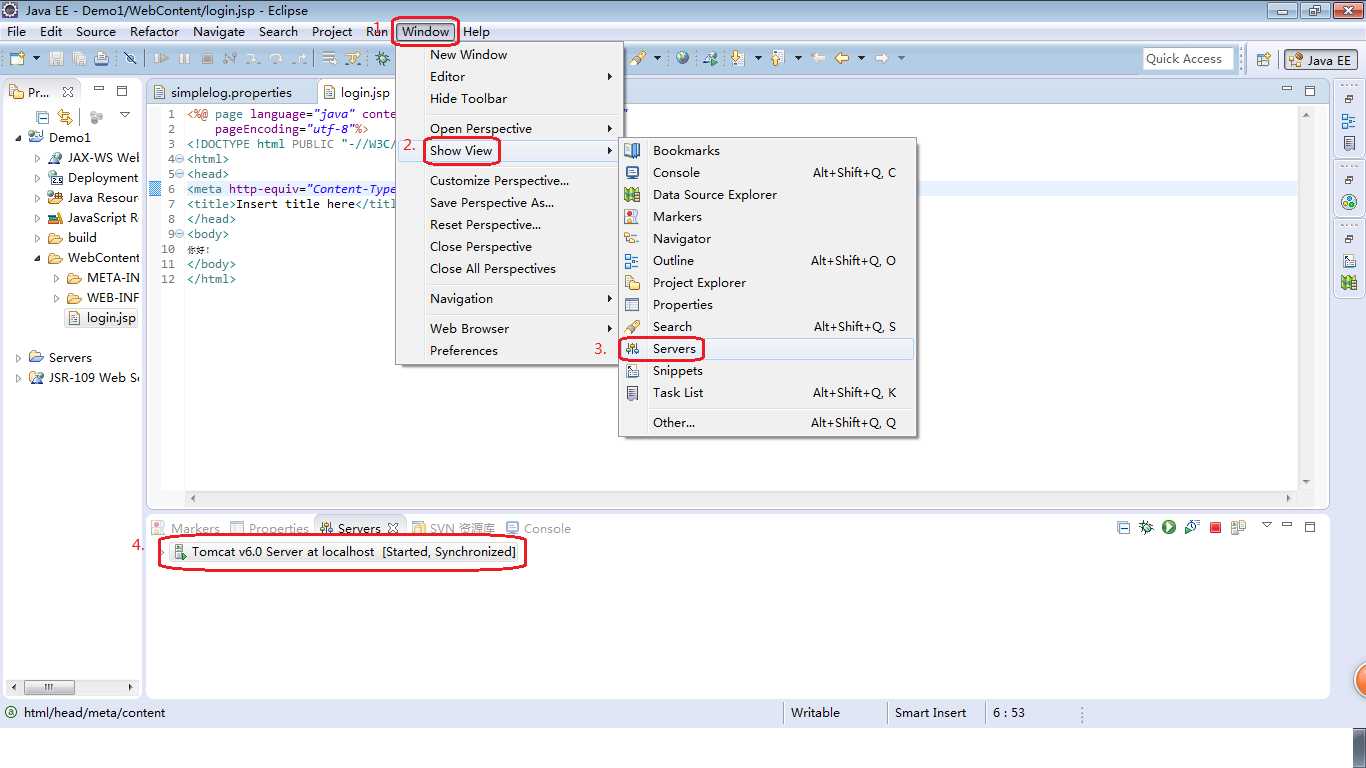Select login.jsp in Project Explorer tree
Image resolution: width=1366 pixels, height=768 pixels.
pyautogui.click(x=101, y=318)
